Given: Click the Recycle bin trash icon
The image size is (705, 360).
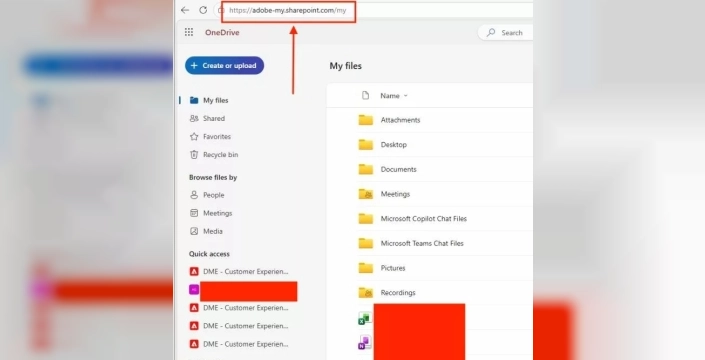Looking at the screenshot, I should (x=194, y=155).
